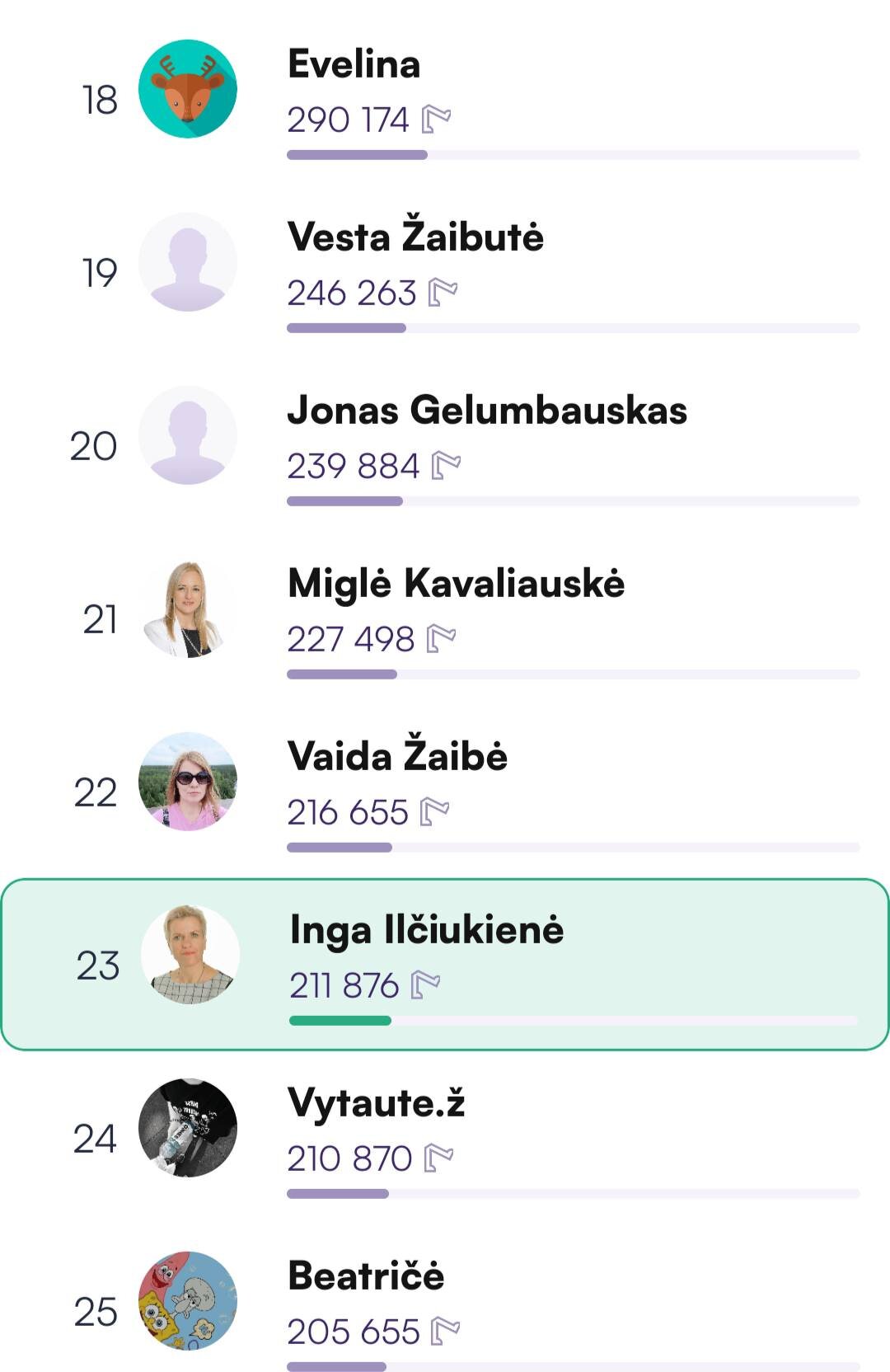The height and width of the screenshot is (1372, 890).
Task: Open Miglė Kavaliauskė's profile photo
Action: pyautogui.click(x=188, y=608)
